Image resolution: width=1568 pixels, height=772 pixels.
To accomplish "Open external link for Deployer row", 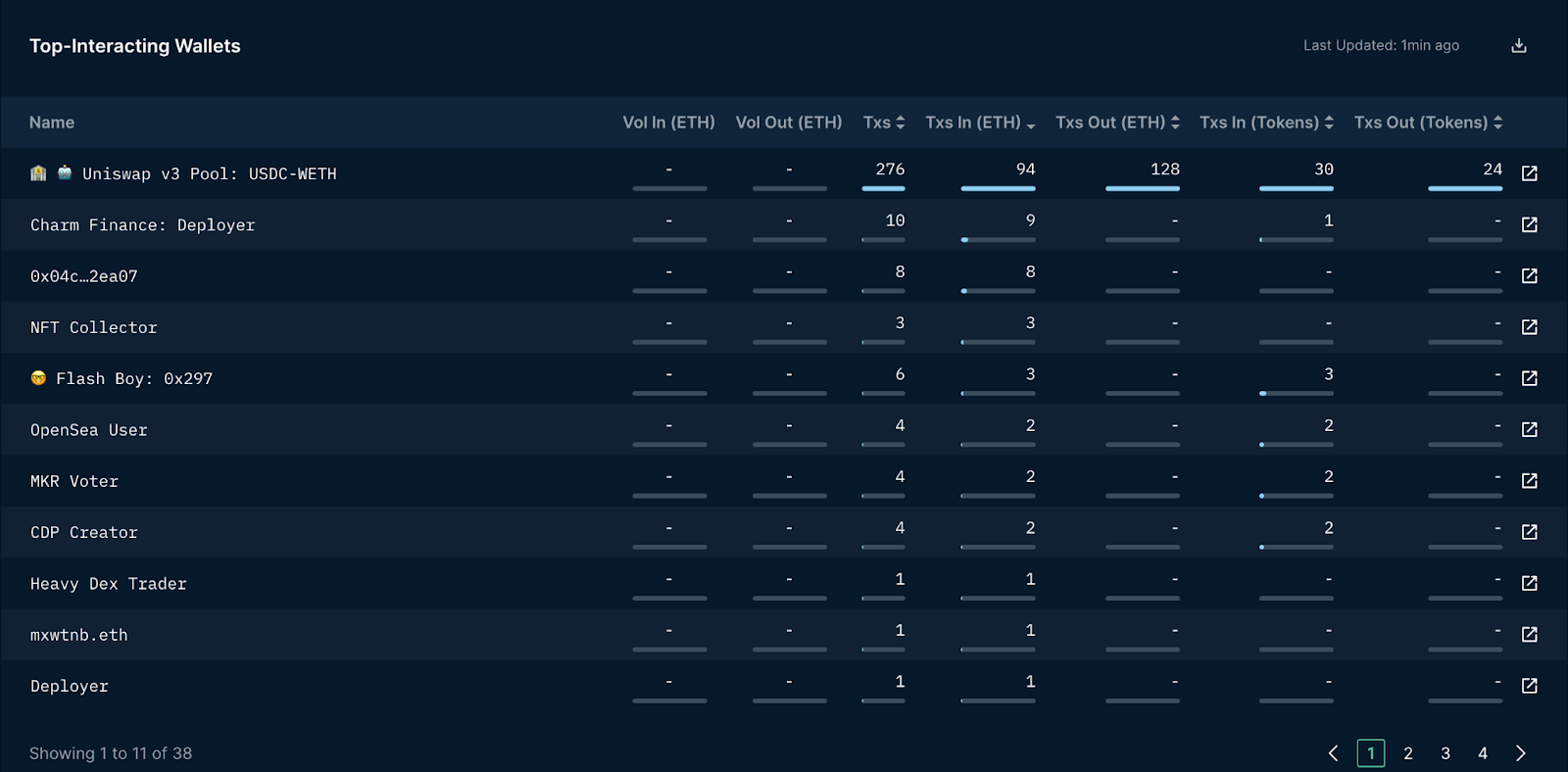I will tap(1529, 686).
